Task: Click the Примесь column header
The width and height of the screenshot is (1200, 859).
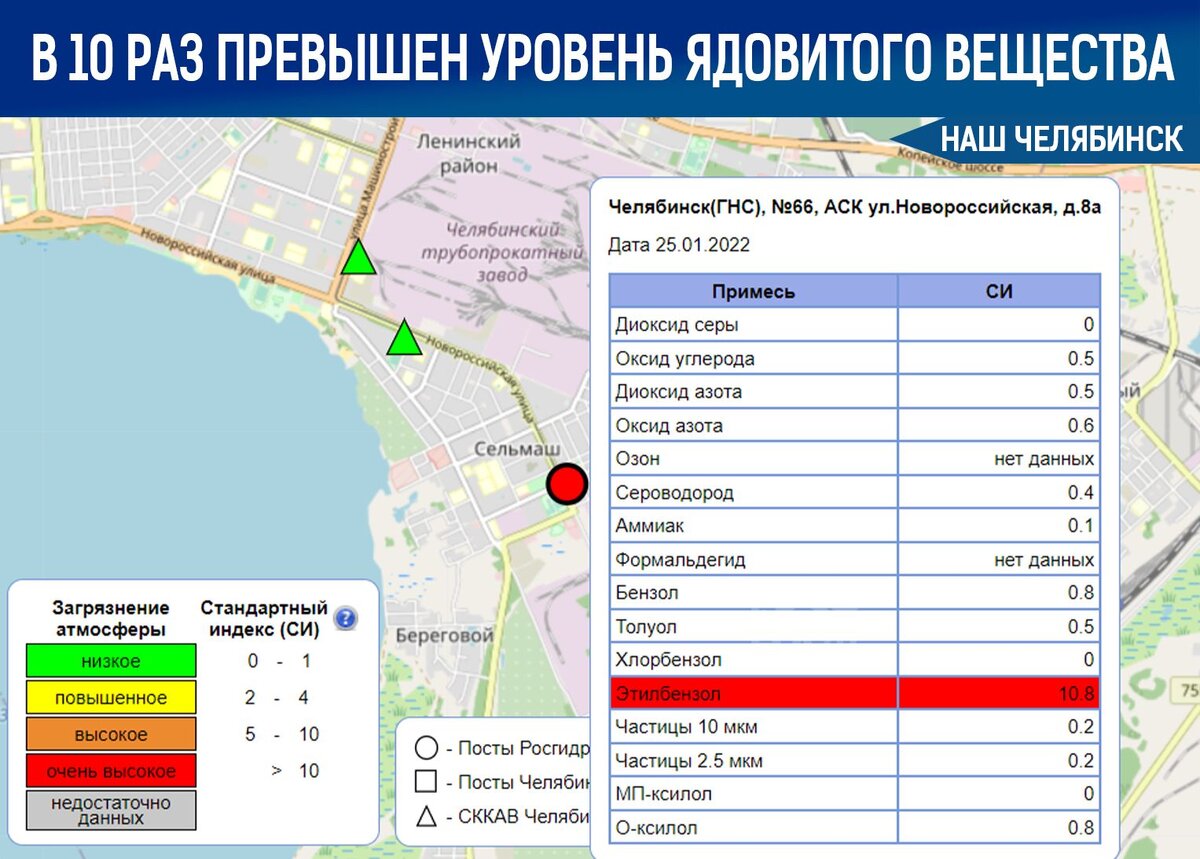Action: (754, 292)
